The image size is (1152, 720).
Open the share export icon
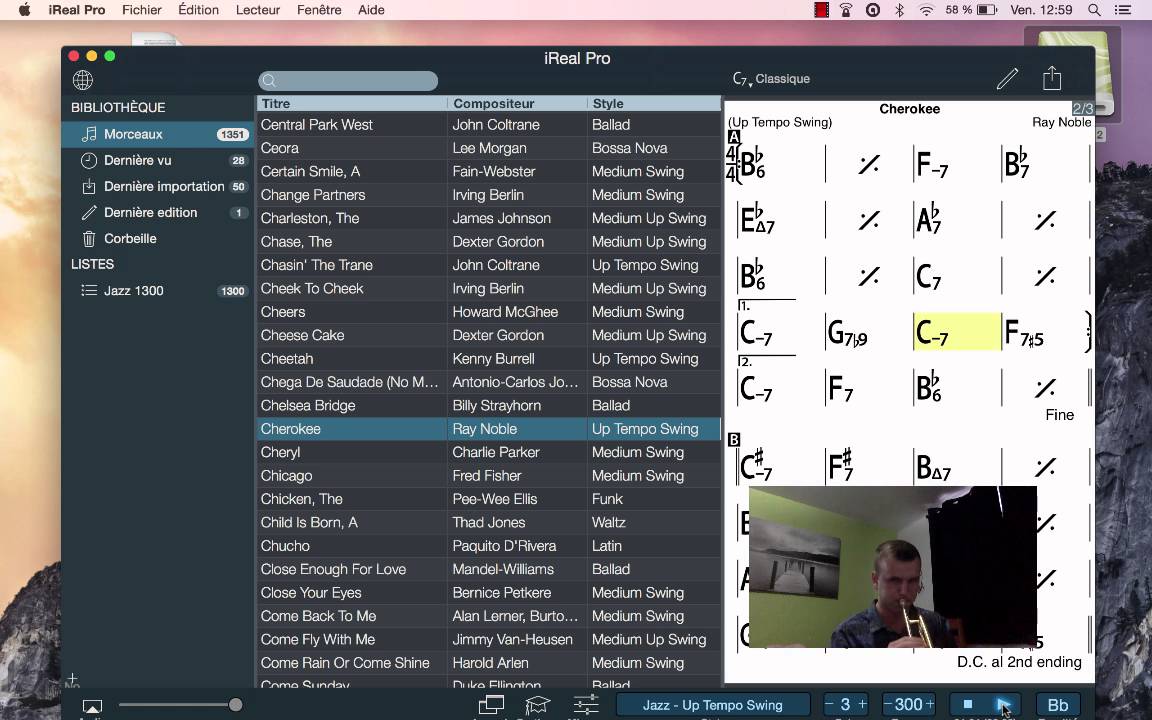pos(1052,78)
